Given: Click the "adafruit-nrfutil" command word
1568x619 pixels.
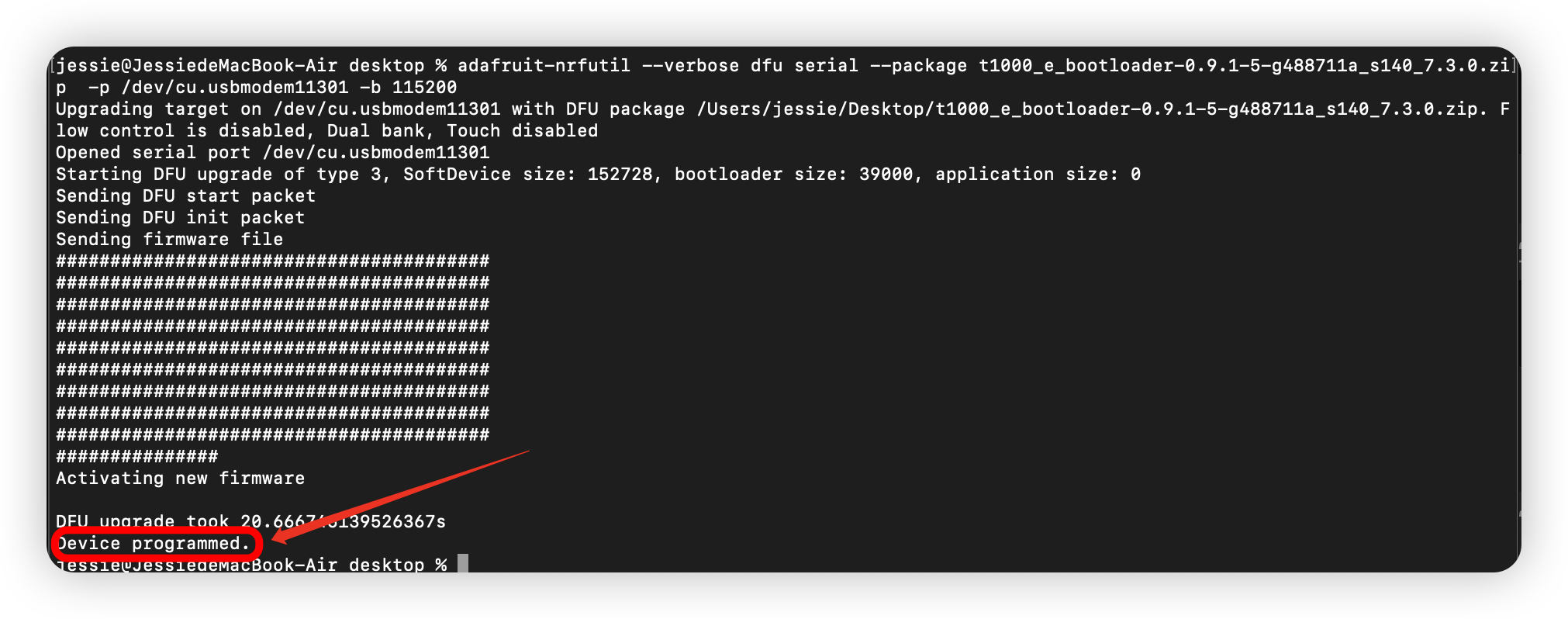Looking at the screenshot, I should [x=544, y=65].
